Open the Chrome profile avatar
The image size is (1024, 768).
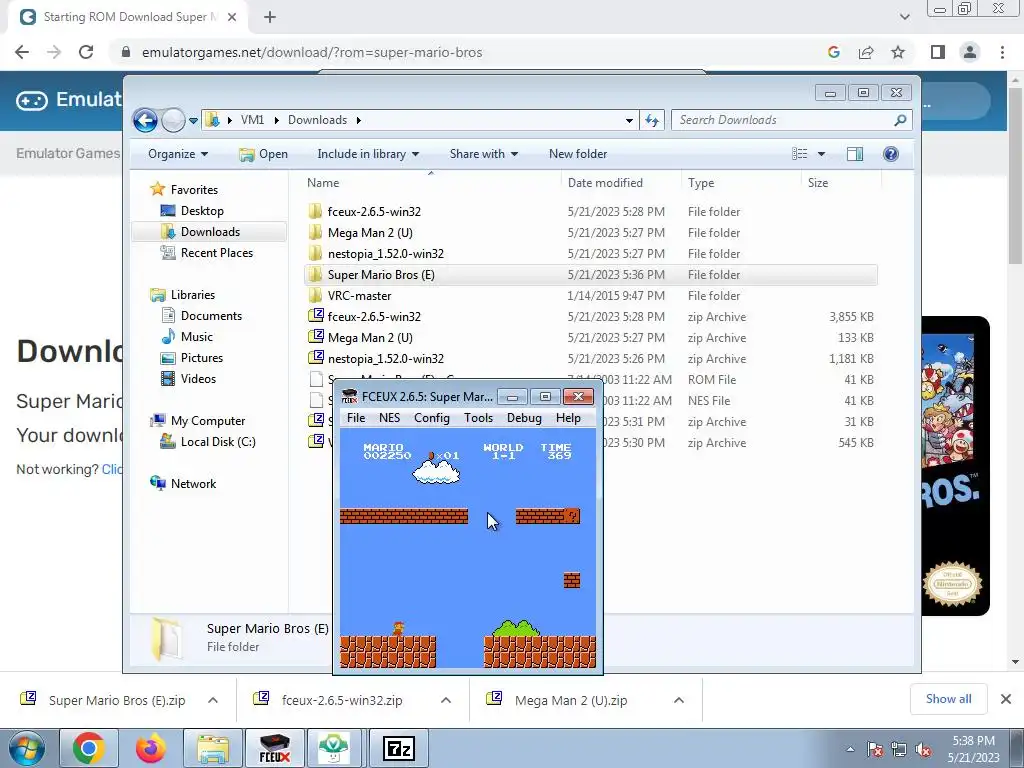pos(970,52)
